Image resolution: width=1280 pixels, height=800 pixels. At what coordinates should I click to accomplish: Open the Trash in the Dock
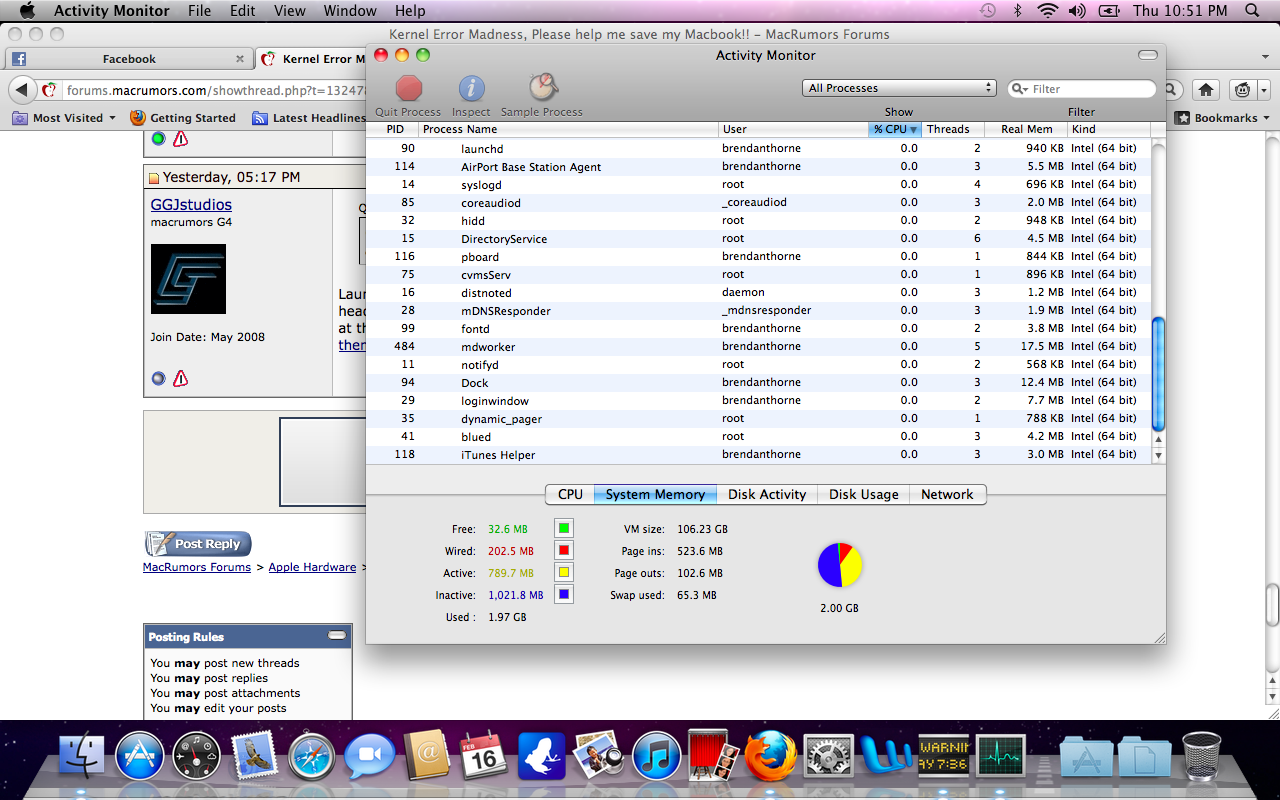coord(1201,757)
